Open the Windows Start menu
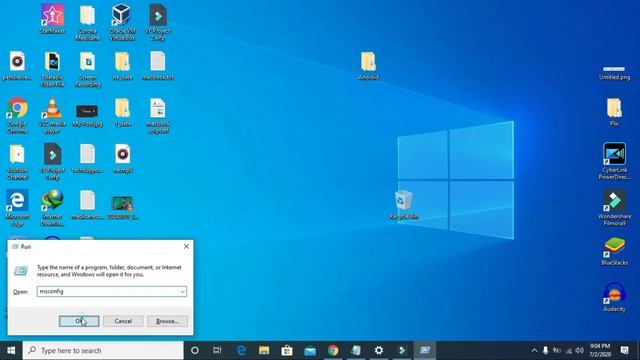Viewport: 640px width, 360px height. pyautogui.click(x=11, y=350)
